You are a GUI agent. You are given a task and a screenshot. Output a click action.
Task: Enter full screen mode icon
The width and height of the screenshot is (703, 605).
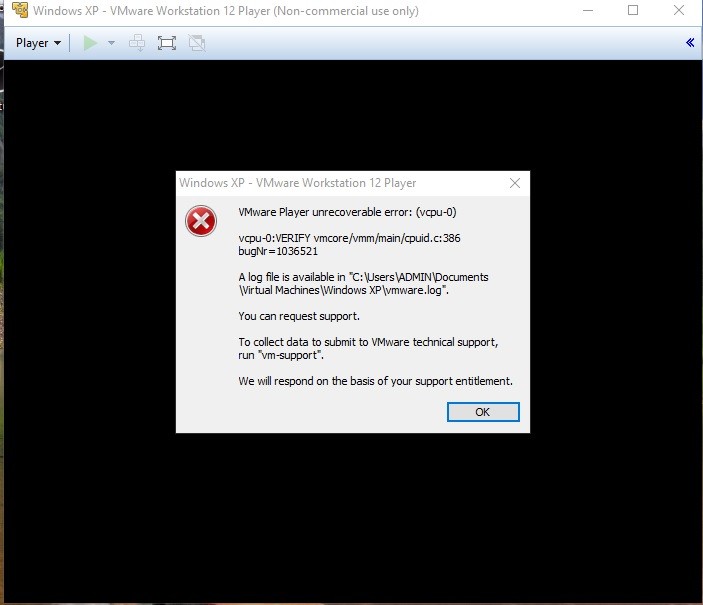(x=167, y=43)
